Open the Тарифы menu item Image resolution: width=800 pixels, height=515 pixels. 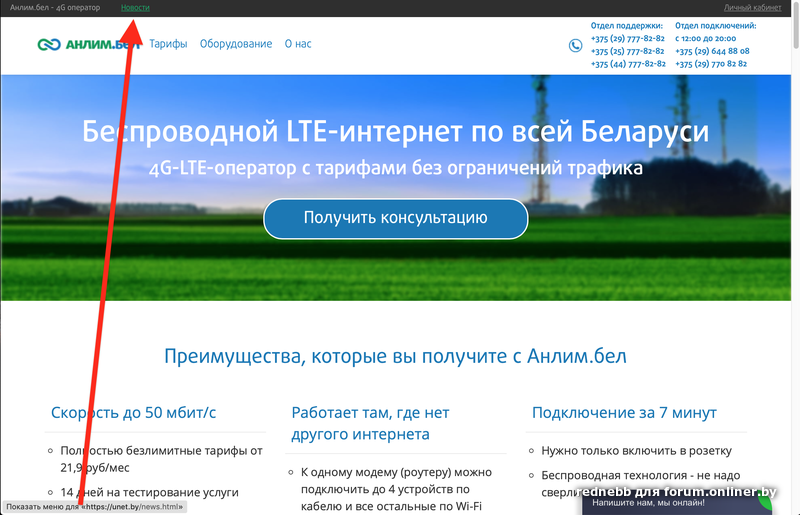168,44
